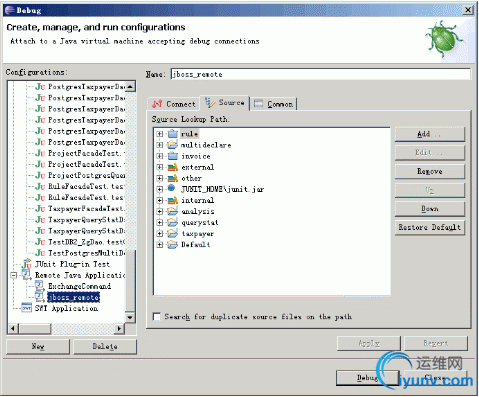The image size is (479, 397).
Task: Collapse the Remote Java Application node
Action: click(x=14, y=275)
